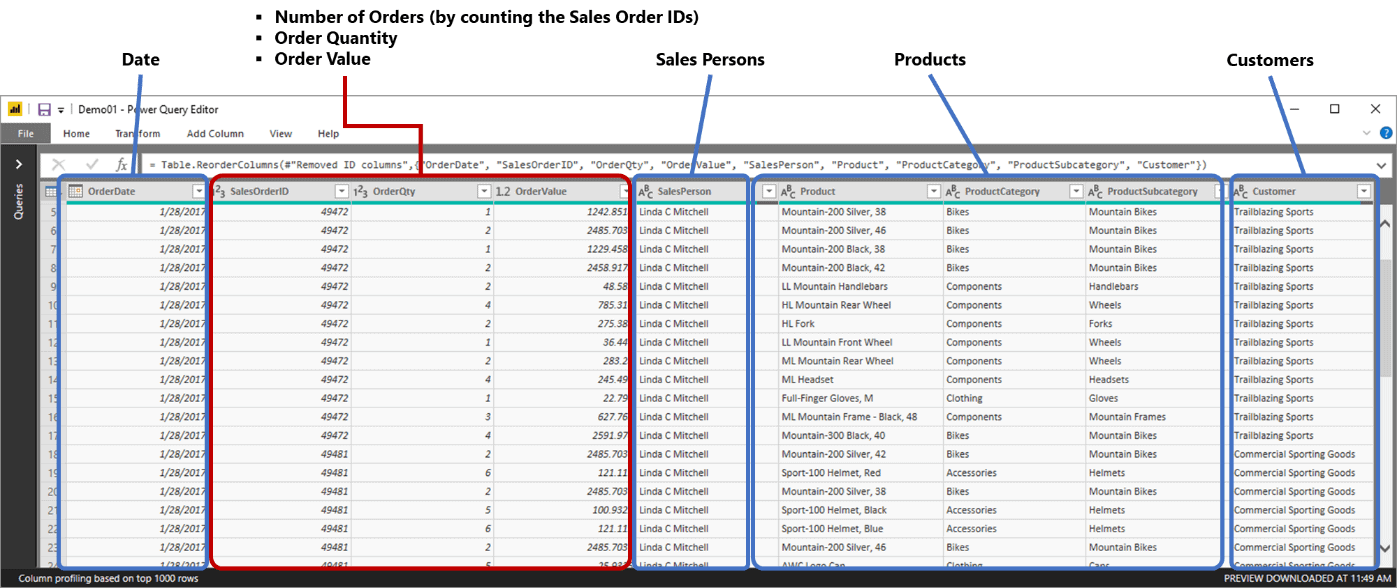The width and height of the screenshot is (1397, 588).
Task: Click the 'PREVIEW DOWNLOADED AT 11:49 AM' status text
Action: pos(1307,578)
